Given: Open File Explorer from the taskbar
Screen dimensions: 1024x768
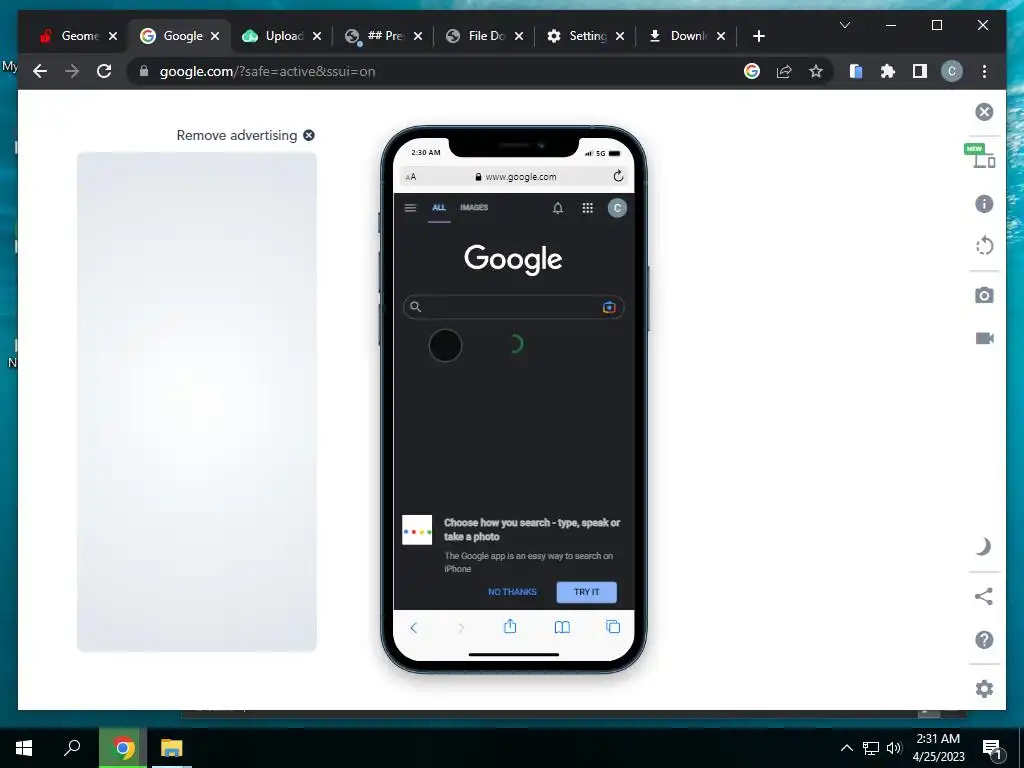Looking at the screenshot, I should [x=172, y=748].
